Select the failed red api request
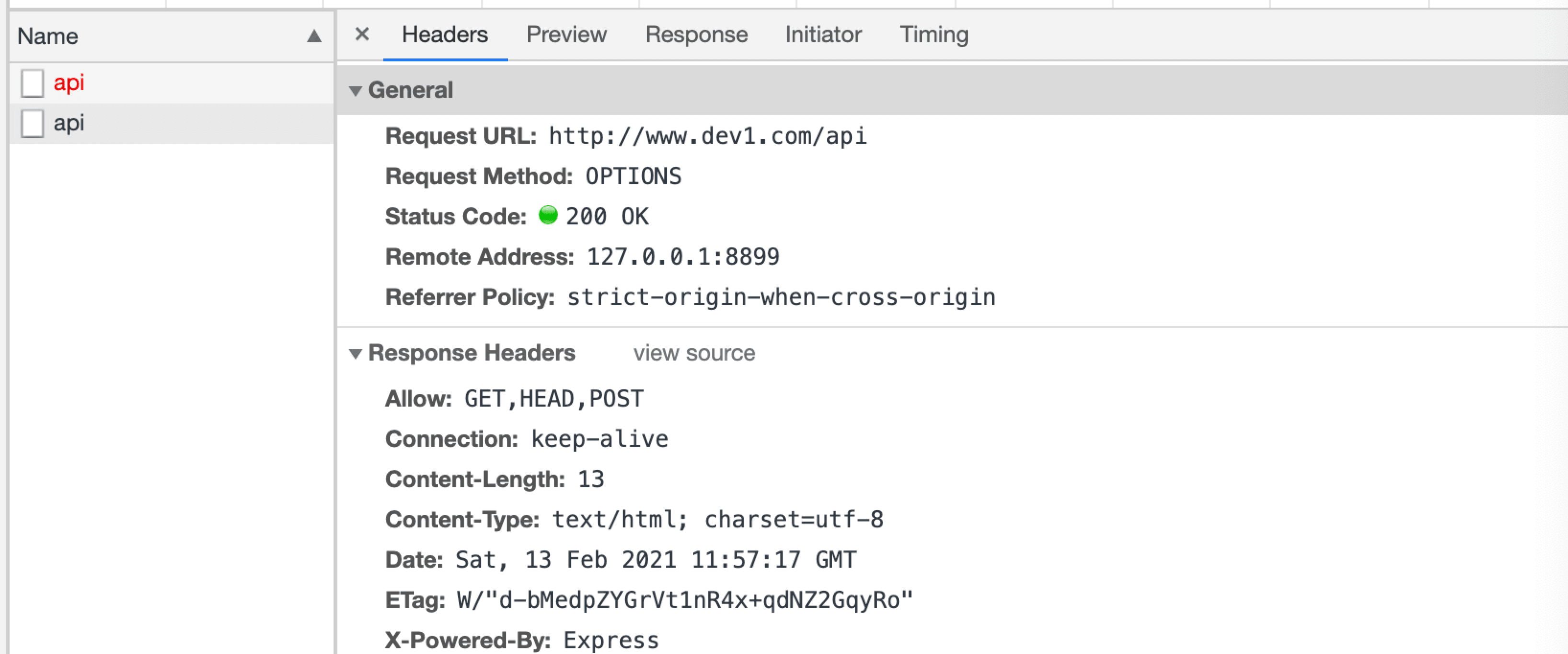This screenshot has height=654, width=1568. [x=69, y=83]
